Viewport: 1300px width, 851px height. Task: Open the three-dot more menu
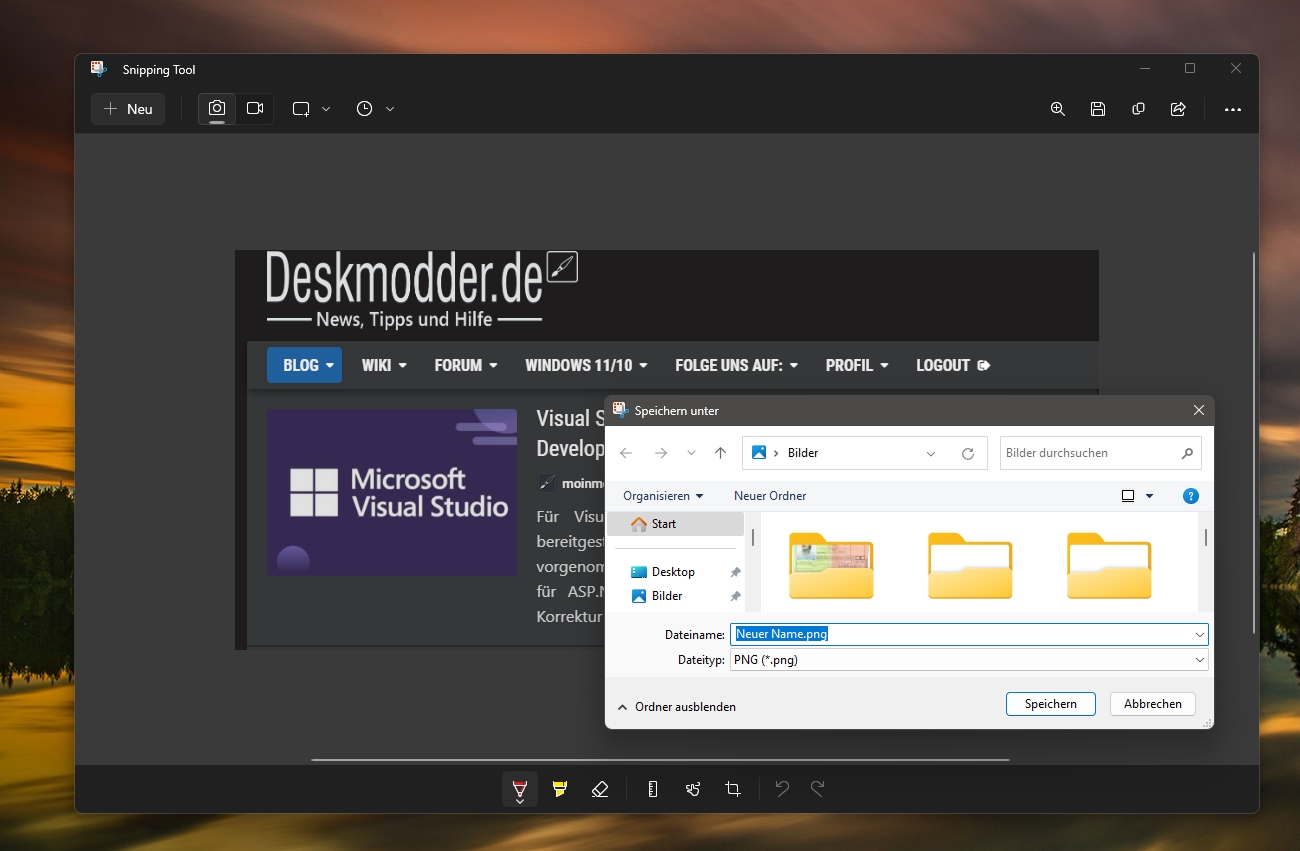click(x=1233, y=109)
